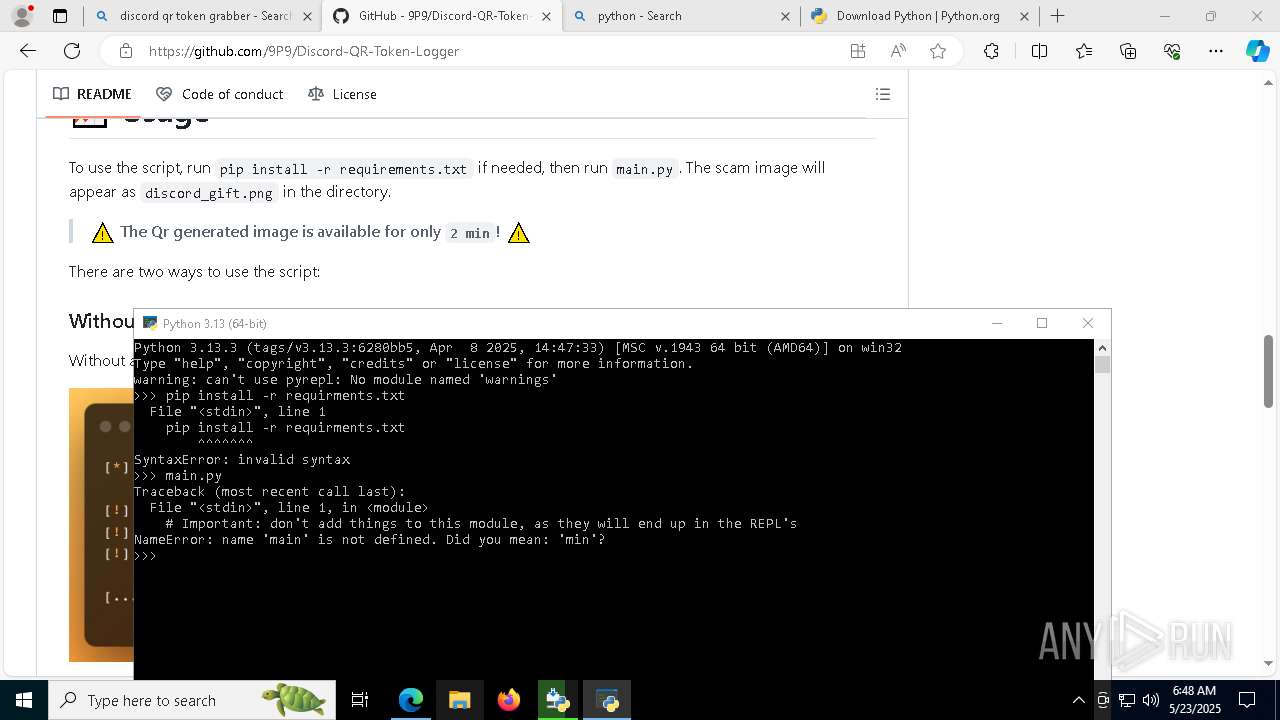The width and height of the screenshot is (1280, 720).
Task: View site information lock icon
Action: 125,51
